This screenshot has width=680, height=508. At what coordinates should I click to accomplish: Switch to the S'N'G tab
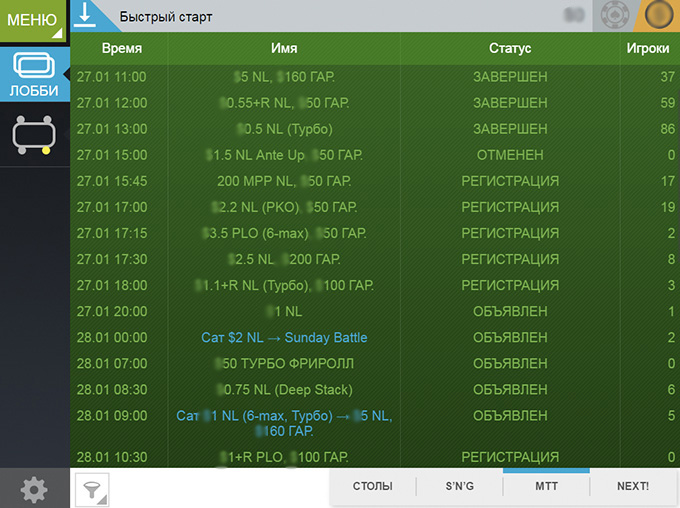pyautogui.click(x=460, y=486)
